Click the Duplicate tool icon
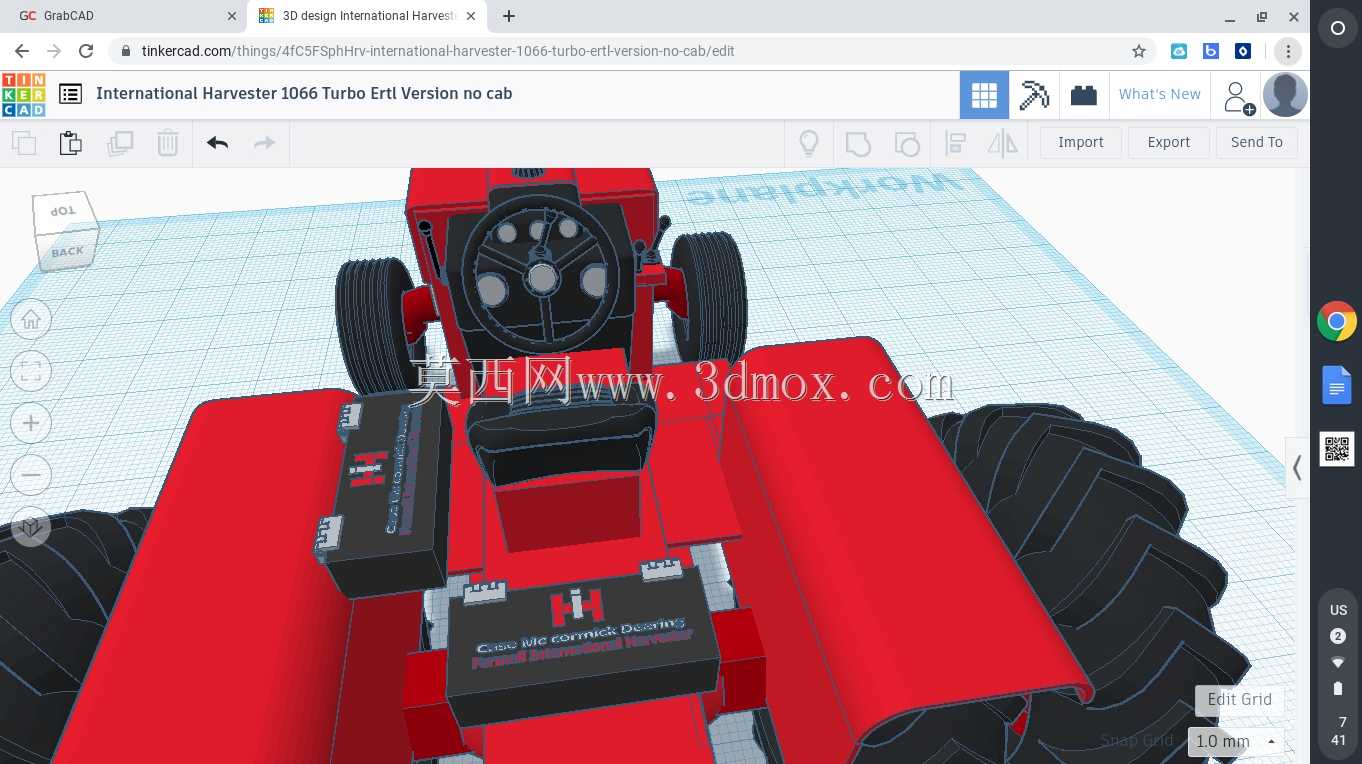Screen dimensions: 1362x764 tap(120, 143)
